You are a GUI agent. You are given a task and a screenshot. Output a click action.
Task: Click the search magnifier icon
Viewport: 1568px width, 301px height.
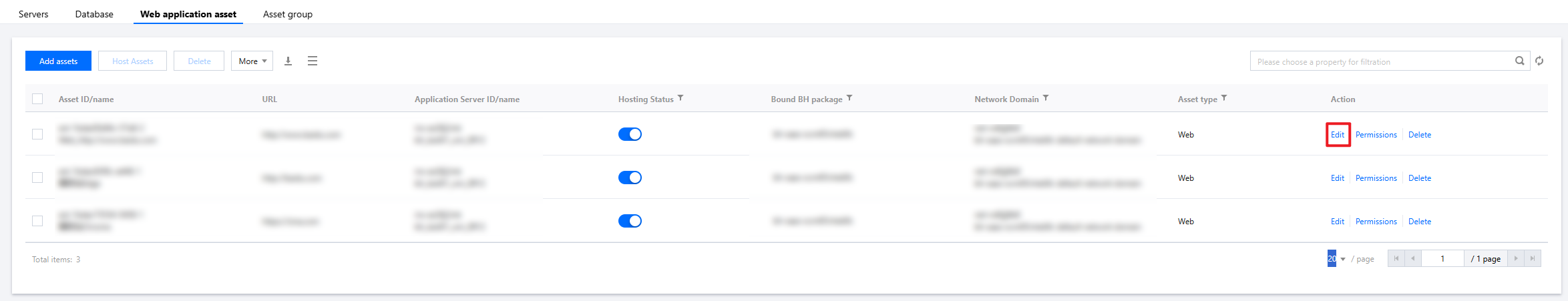pos(1519,61)
